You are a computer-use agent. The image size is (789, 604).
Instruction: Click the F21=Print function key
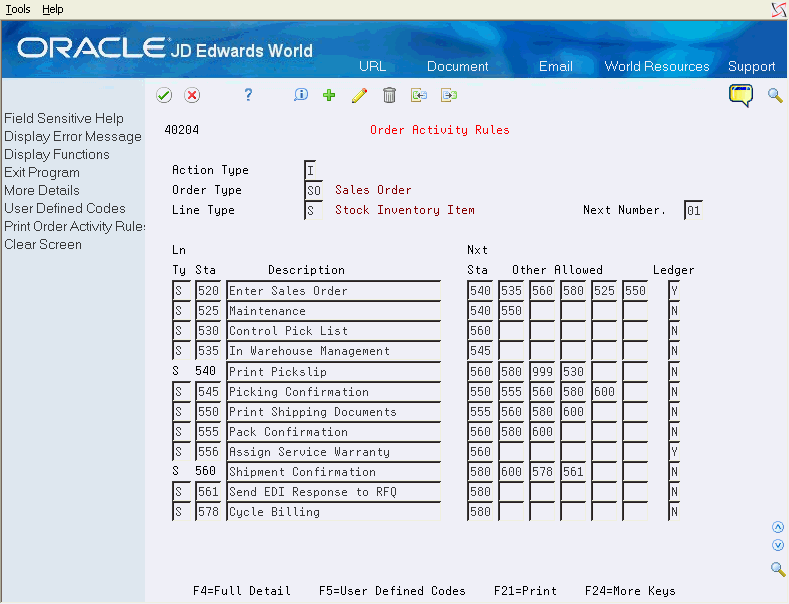[x=525, y=590]
